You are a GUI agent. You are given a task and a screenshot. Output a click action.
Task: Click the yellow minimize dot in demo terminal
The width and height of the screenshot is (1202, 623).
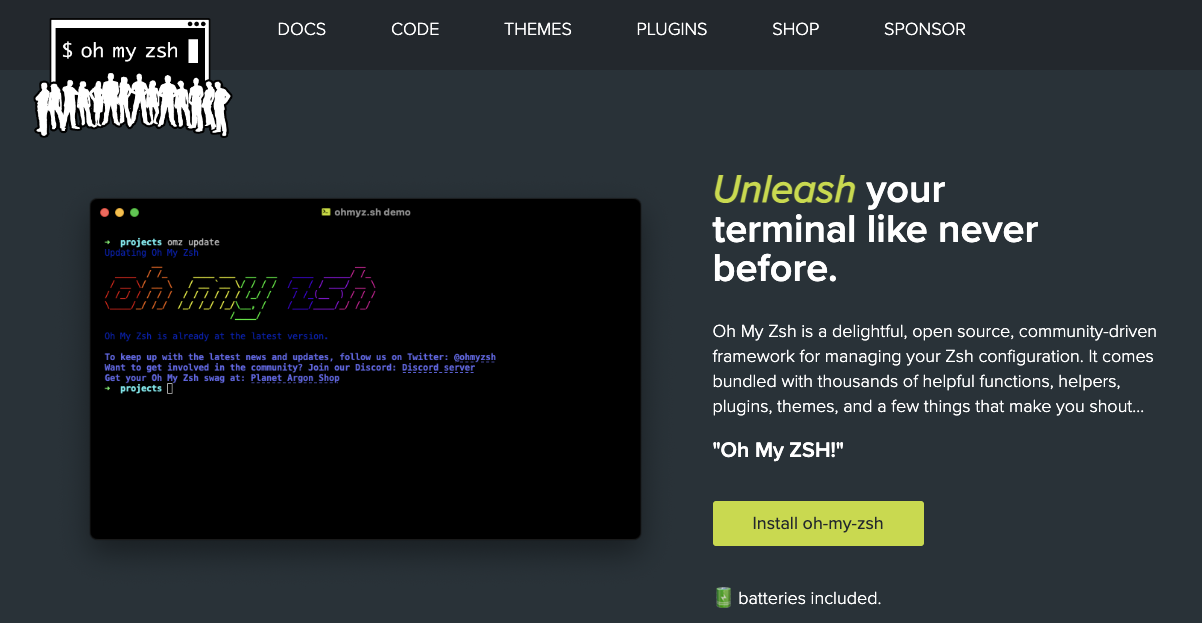[120, 212]
